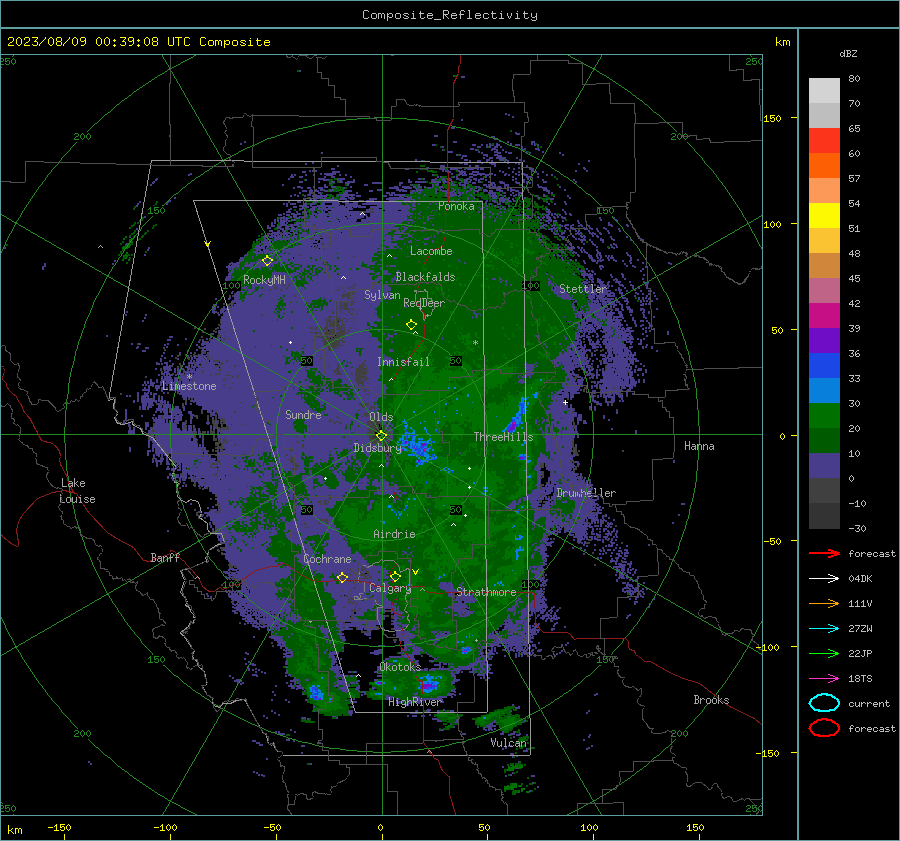Image resolution: width=900 pixels, height=841 pixels.
Task: Click the white 04DK arrow legend icon
Action: coord(824,578)
